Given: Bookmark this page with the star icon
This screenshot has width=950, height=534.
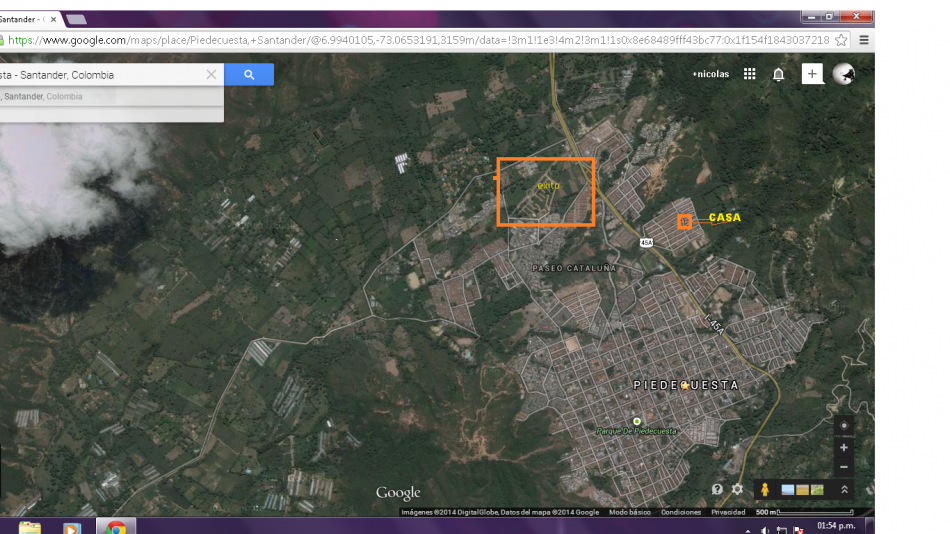Looking at the screenshot, I should [x=842, y=40].
